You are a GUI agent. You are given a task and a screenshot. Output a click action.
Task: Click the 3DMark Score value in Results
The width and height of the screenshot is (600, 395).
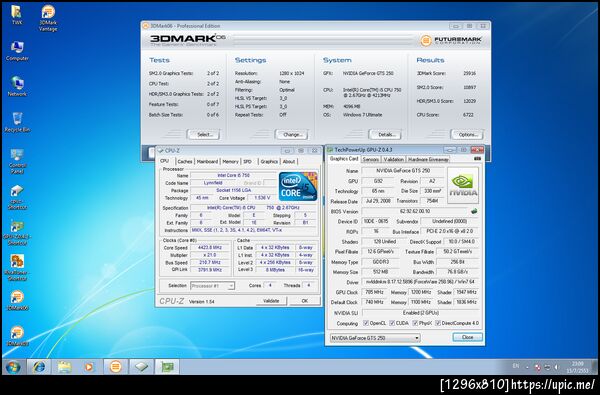(470, 73)
